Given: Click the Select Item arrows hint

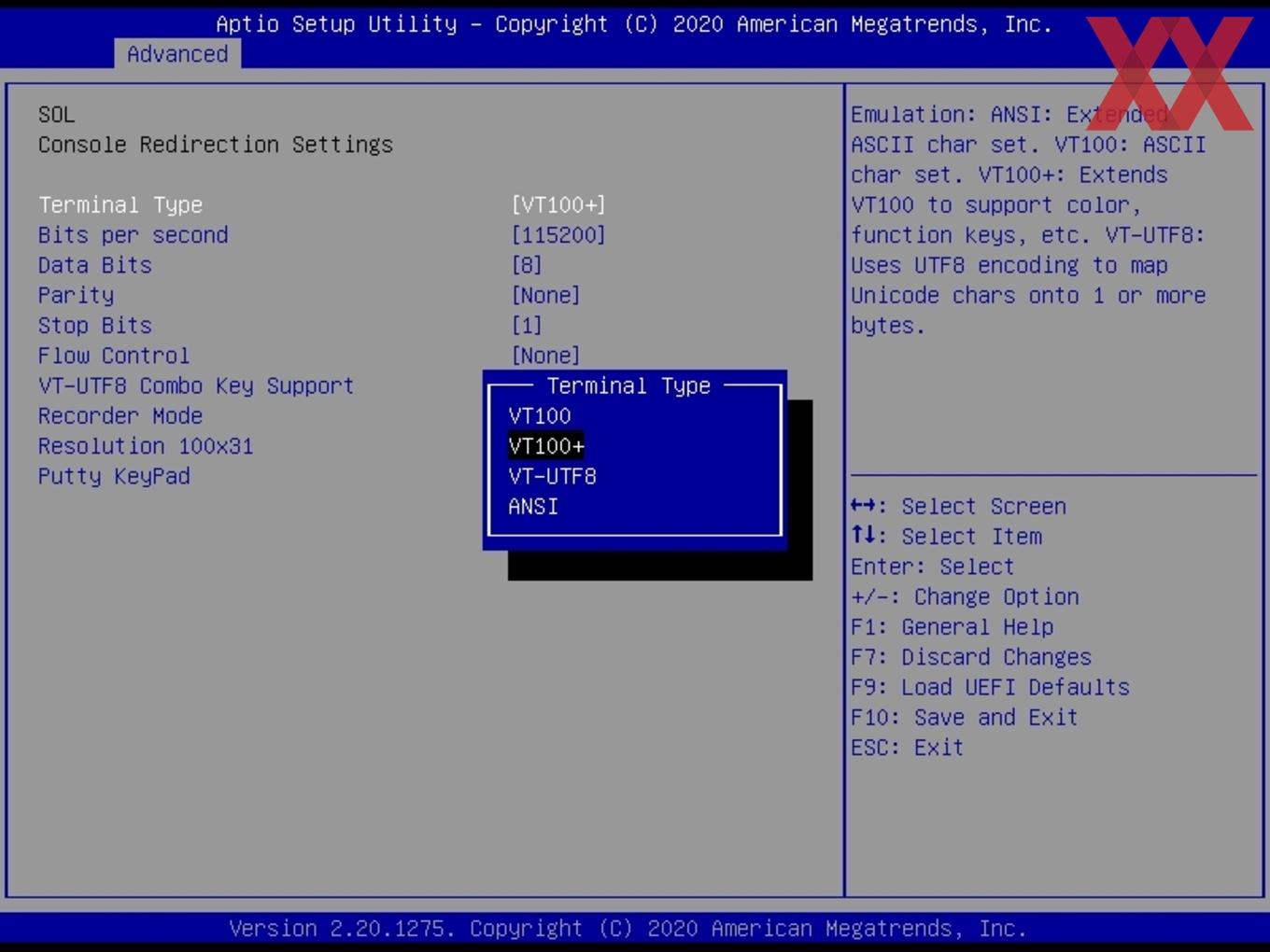Looking at the screenshot, I should [x=946, y=537].
